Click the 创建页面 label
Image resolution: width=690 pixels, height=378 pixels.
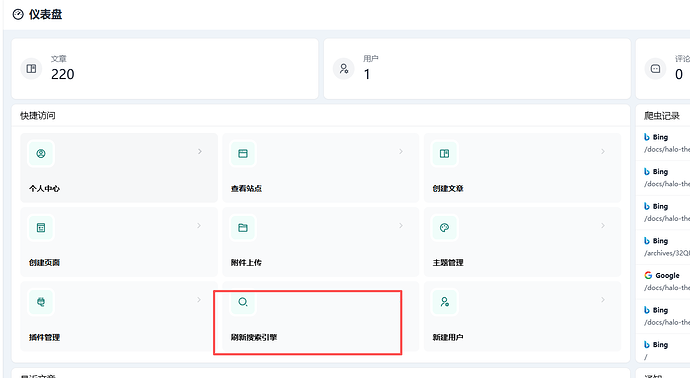tap(44, 263)
